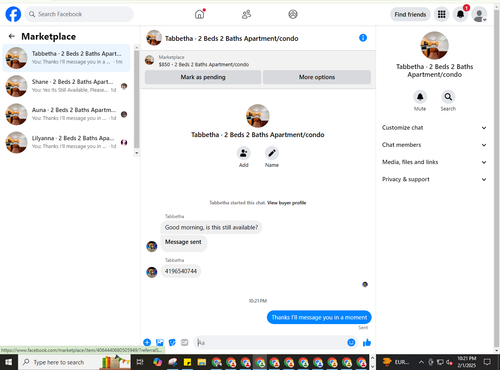Click the Search in conversation icon
500x370 pixels.
pos(448,97)
